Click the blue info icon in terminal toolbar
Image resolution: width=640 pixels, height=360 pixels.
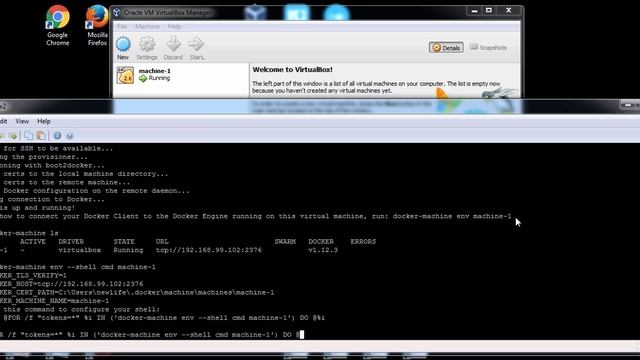tap(57, 136)
